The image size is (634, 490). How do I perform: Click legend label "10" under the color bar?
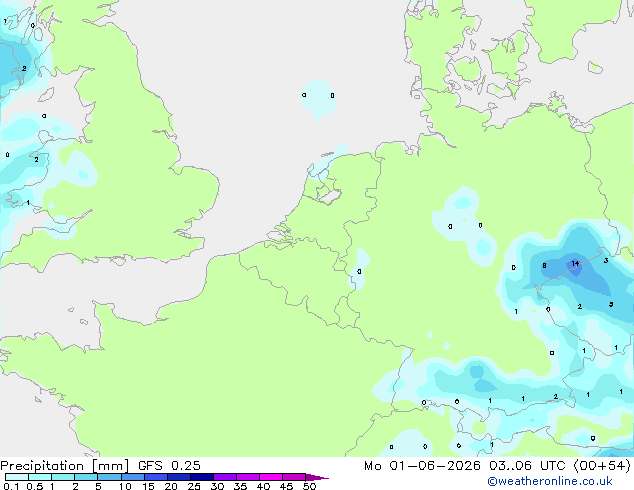125,486
